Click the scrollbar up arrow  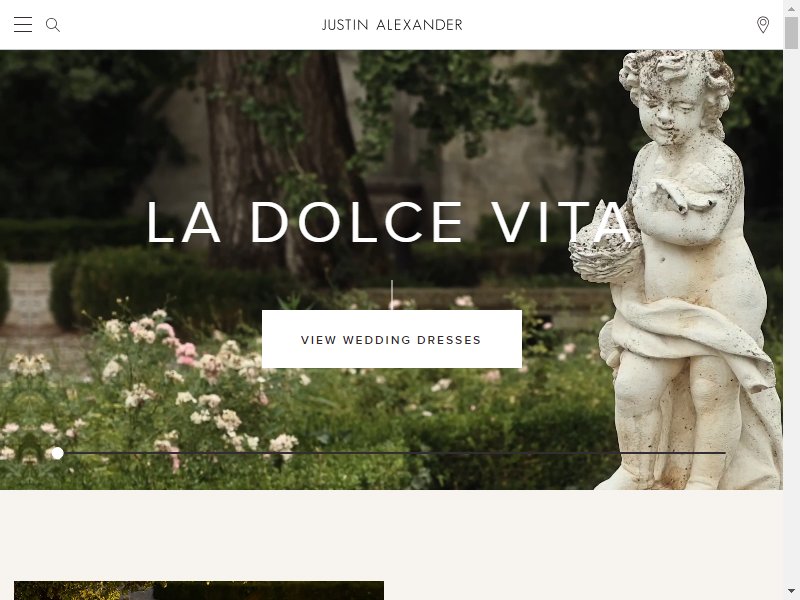791,8
